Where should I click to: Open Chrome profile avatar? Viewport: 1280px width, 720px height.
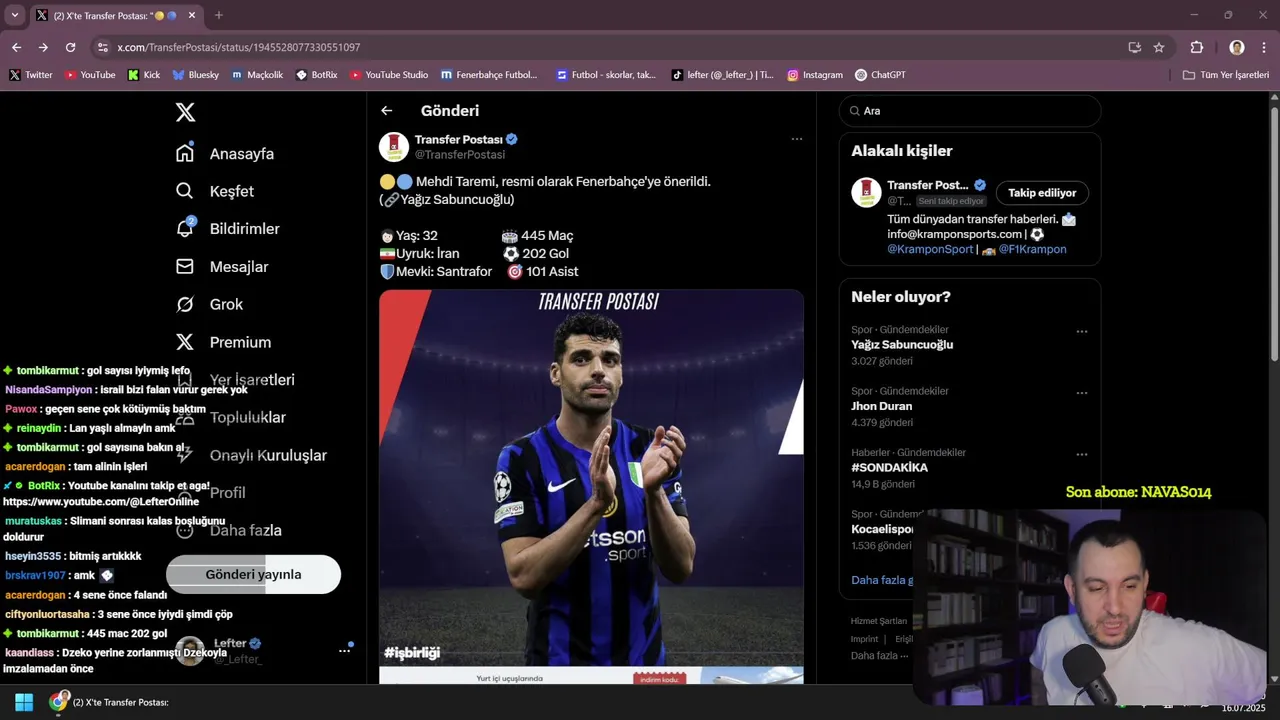click(x=1237, y=47)
